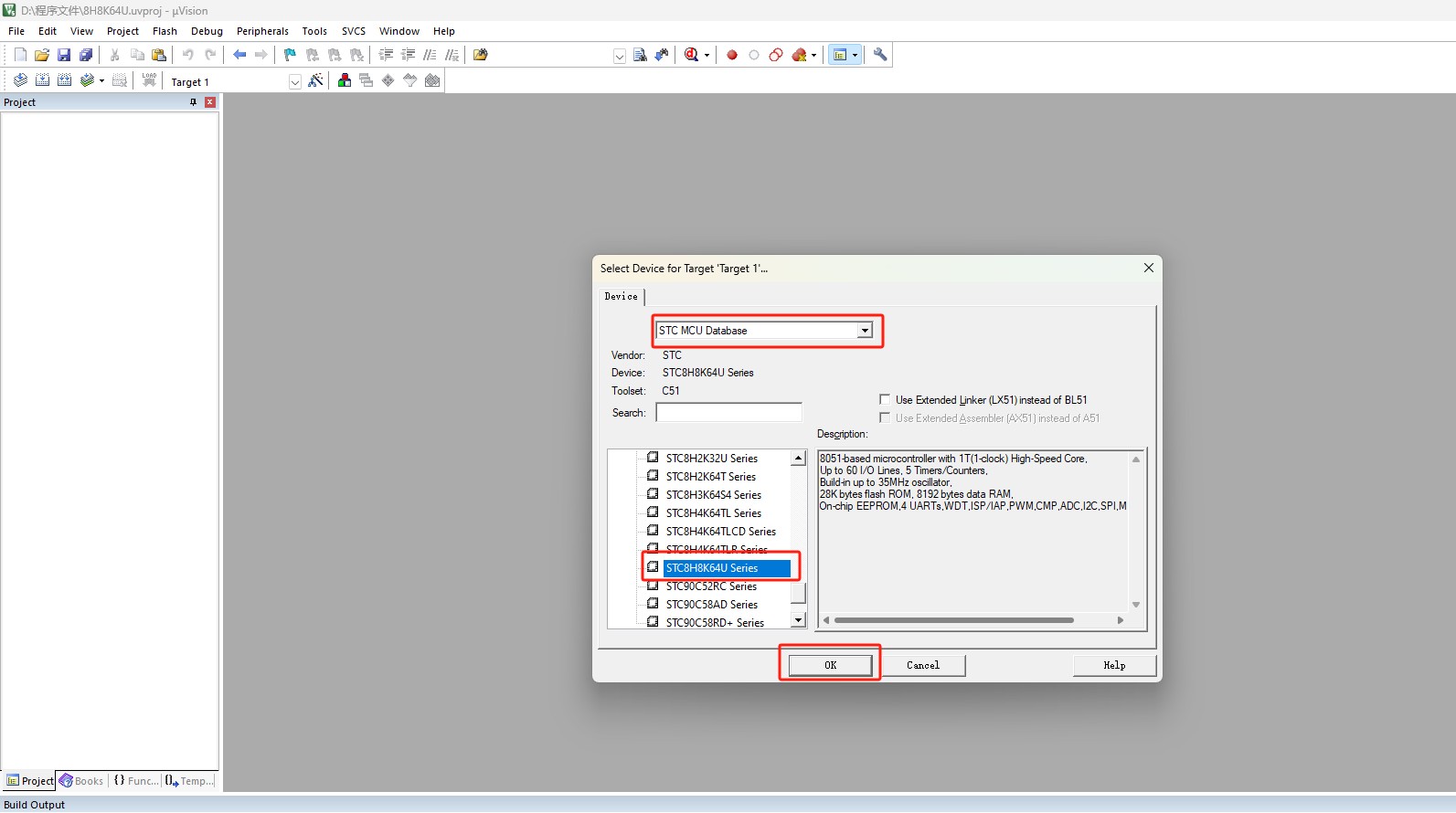The height and width of the screenshot is (813, 1456).
Task: Switch to the Func... panel tab
Action: tap(135, 781)
